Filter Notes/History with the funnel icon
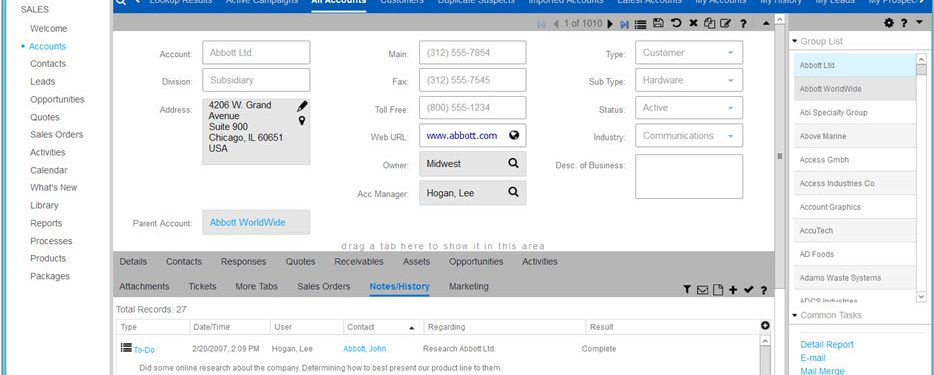934x375 pixels. click(x=687, y=289)
